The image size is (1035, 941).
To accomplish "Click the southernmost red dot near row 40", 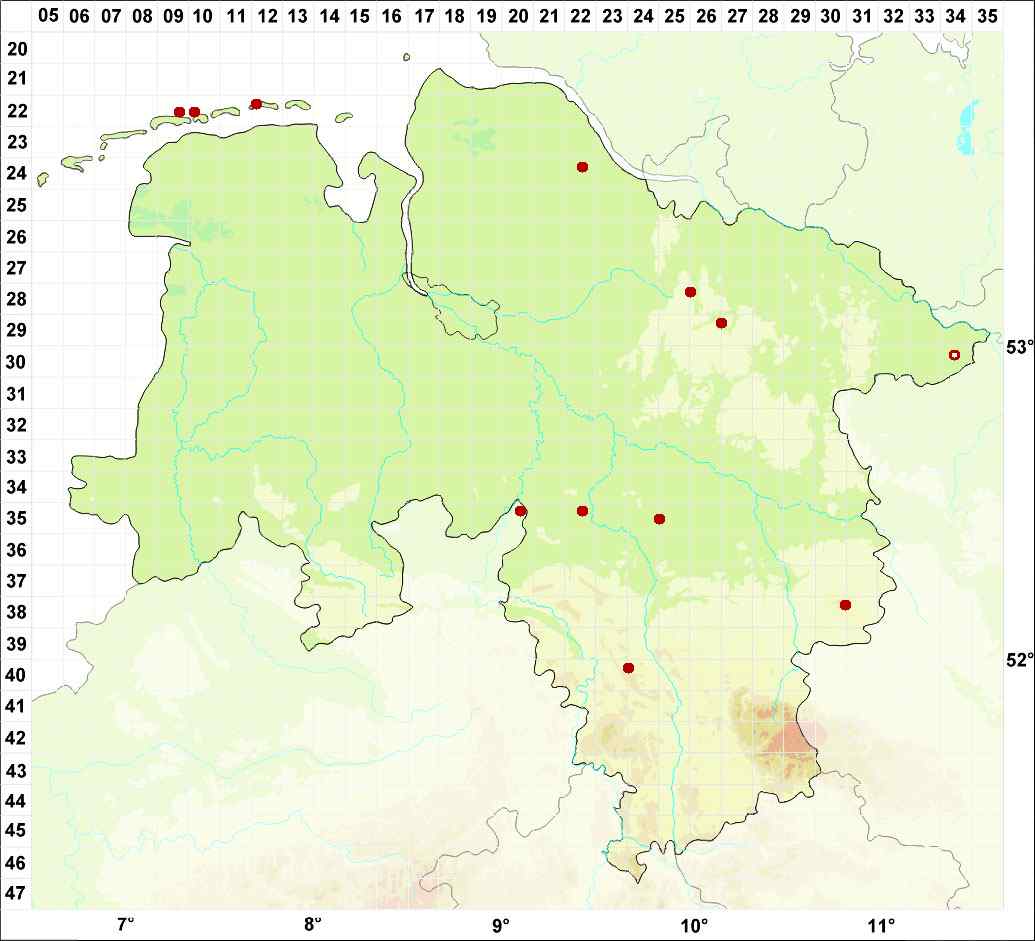I will coord(628,667).
